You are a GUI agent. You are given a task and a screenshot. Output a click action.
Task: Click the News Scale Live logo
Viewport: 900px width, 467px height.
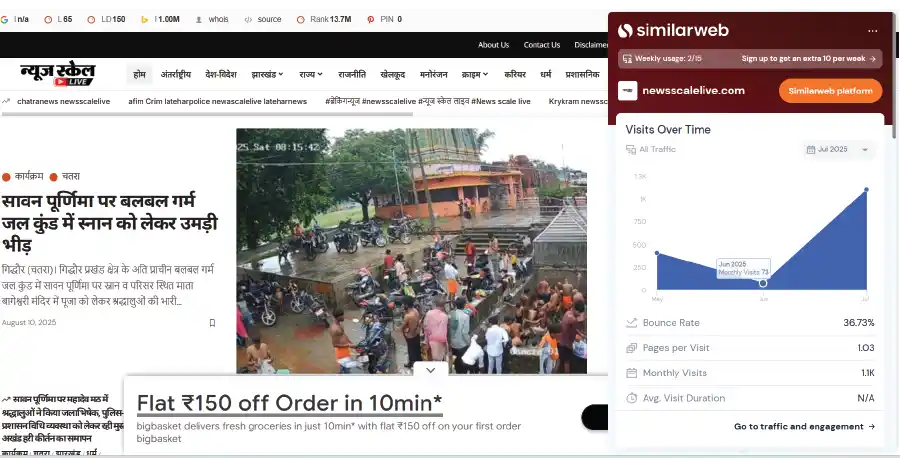(x=57, y=75)
